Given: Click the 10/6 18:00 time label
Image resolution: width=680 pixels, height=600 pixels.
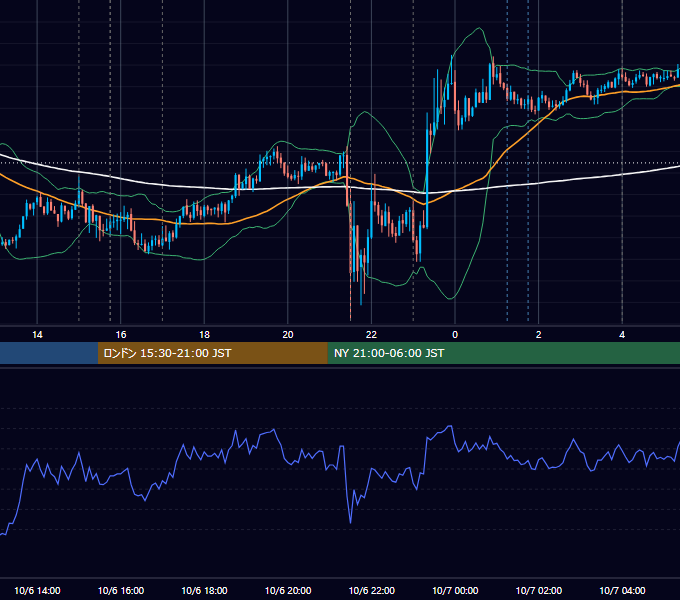Looking at the screenshot, I should click(204, 590).
